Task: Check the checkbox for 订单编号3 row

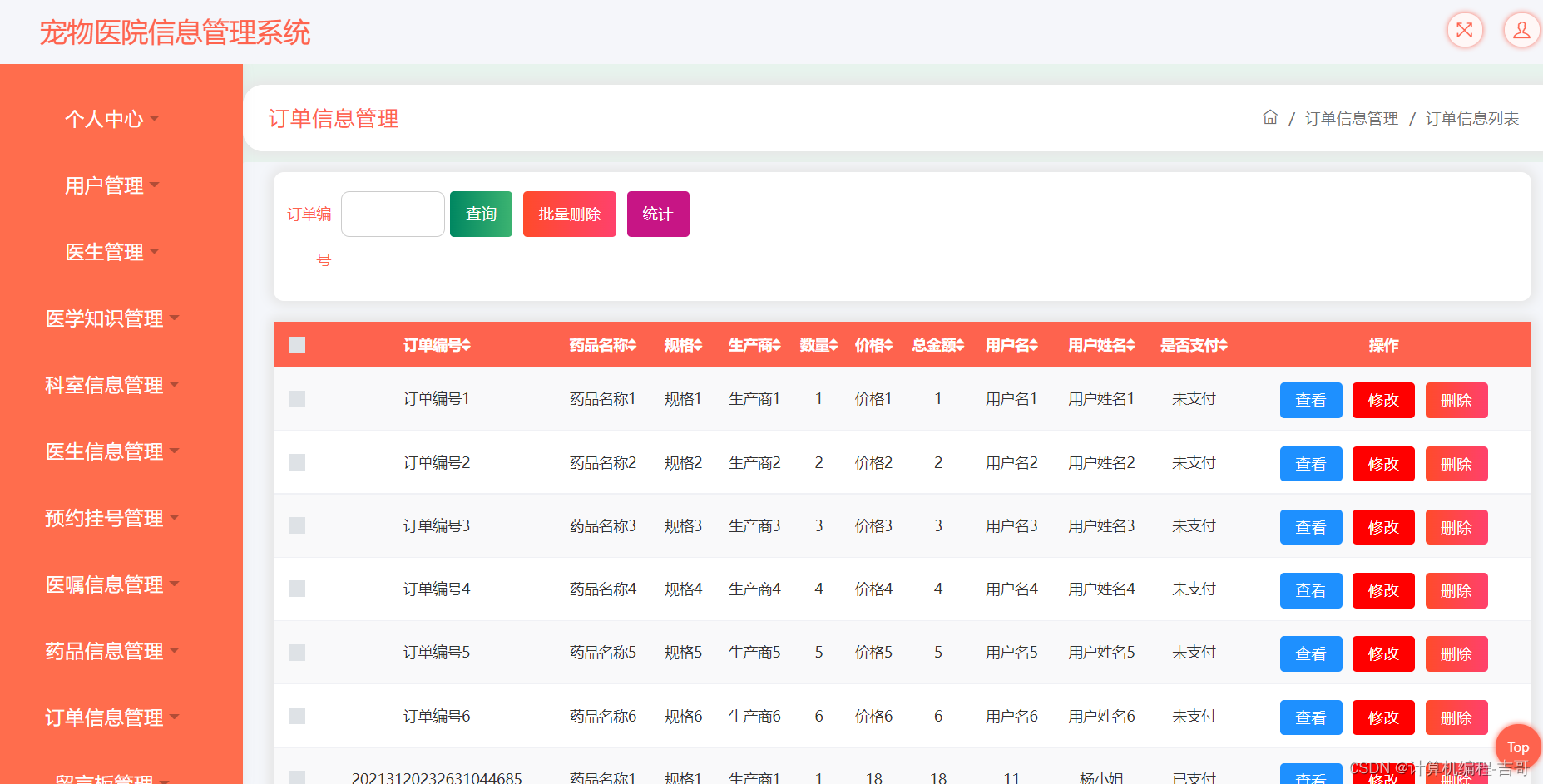Action: [297, 525]
